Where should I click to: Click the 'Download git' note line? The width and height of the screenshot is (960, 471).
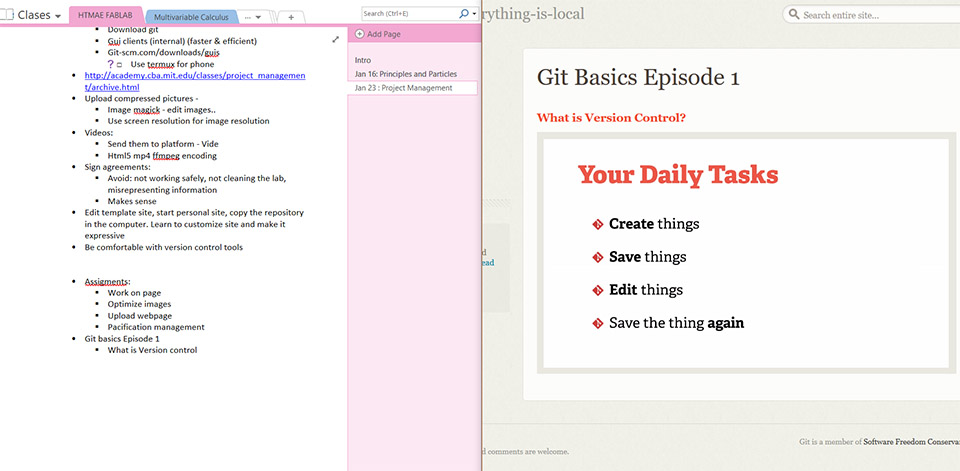click(132, 29)
